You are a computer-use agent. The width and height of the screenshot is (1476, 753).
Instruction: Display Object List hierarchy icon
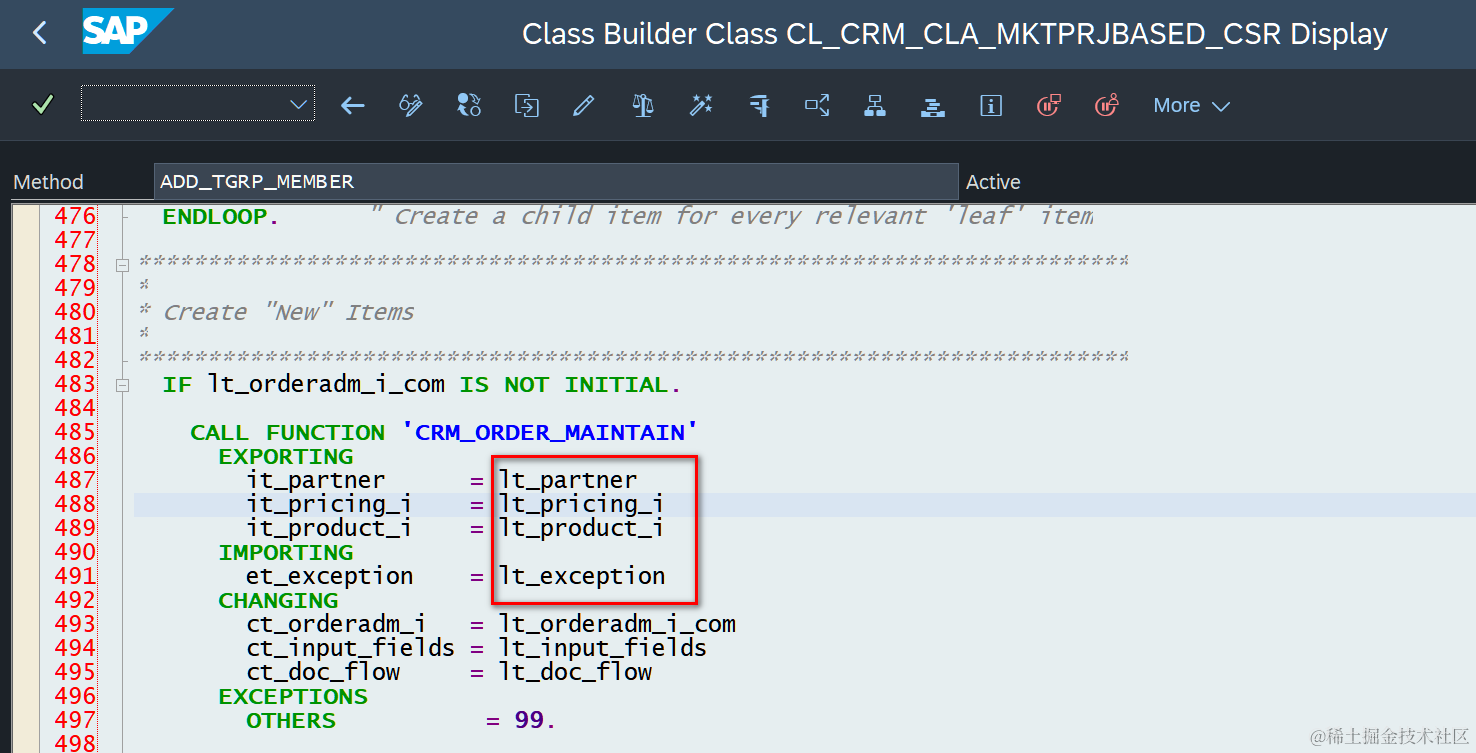pyautogui.click(x=875, y=105)
